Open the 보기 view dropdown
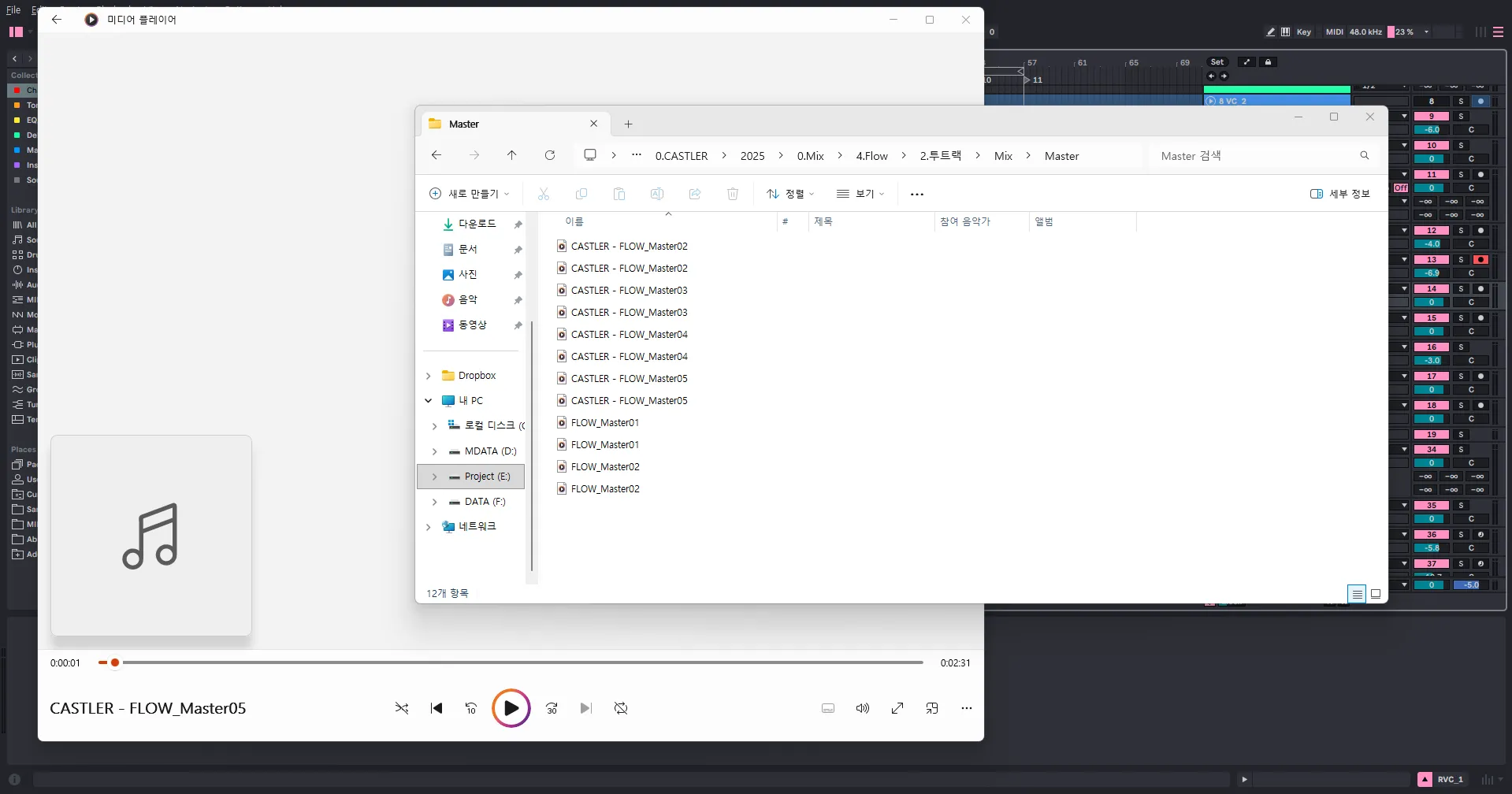1512x794 pixels. coord(860,194)
